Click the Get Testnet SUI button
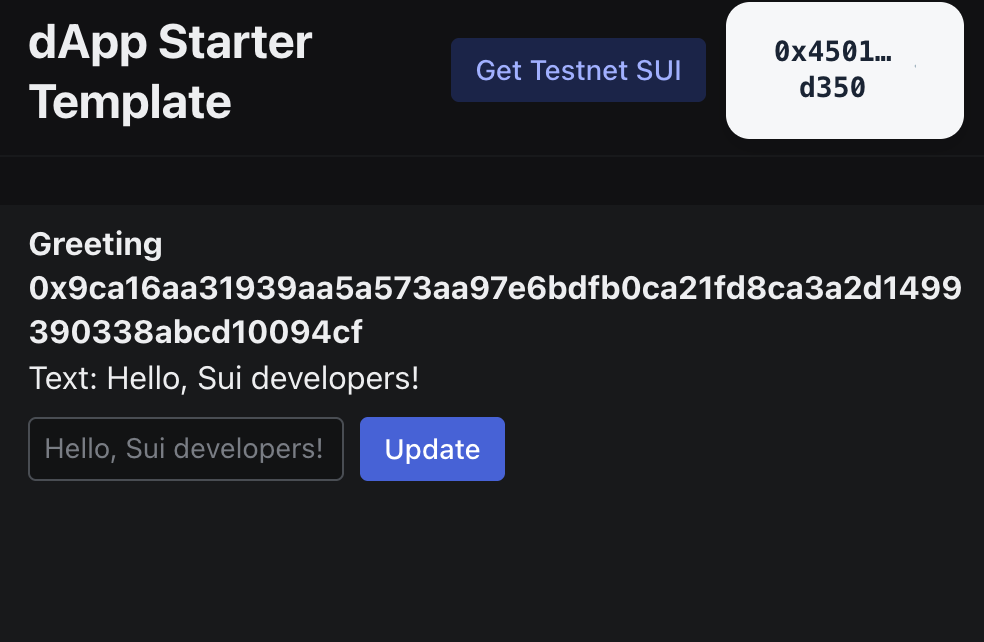 tap(578, 70)
